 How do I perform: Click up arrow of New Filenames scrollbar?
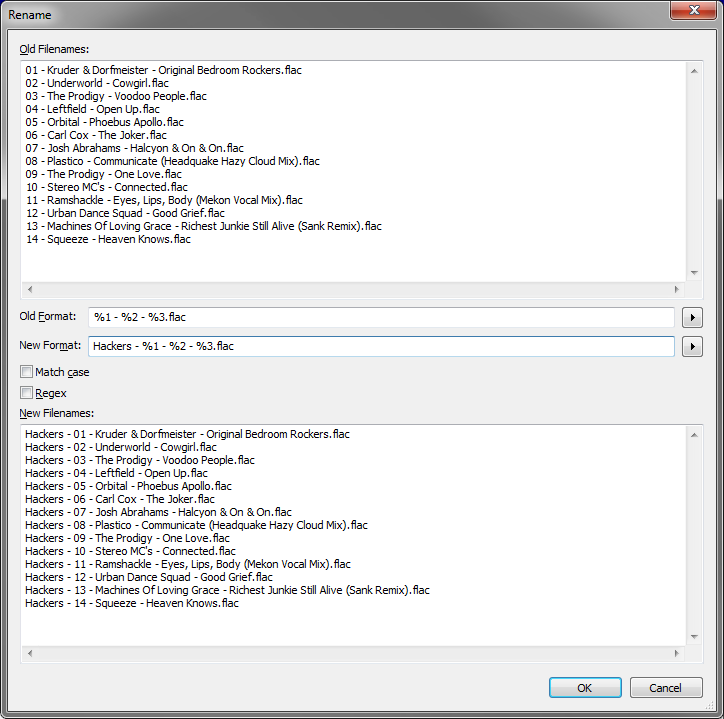[694, 435]
